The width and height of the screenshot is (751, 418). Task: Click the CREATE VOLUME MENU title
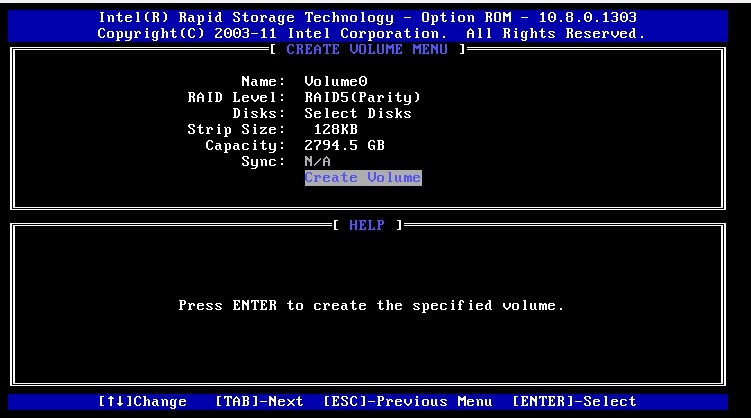(x=367, y=49)
